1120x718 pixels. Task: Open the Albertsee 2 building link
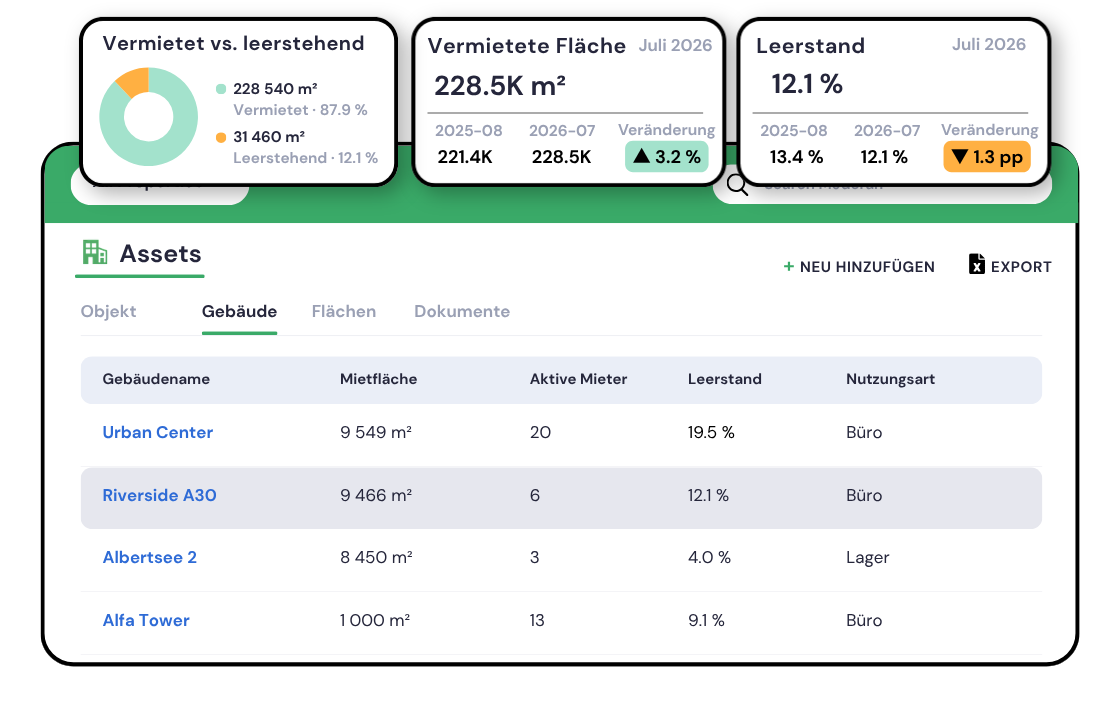(150, 557)
